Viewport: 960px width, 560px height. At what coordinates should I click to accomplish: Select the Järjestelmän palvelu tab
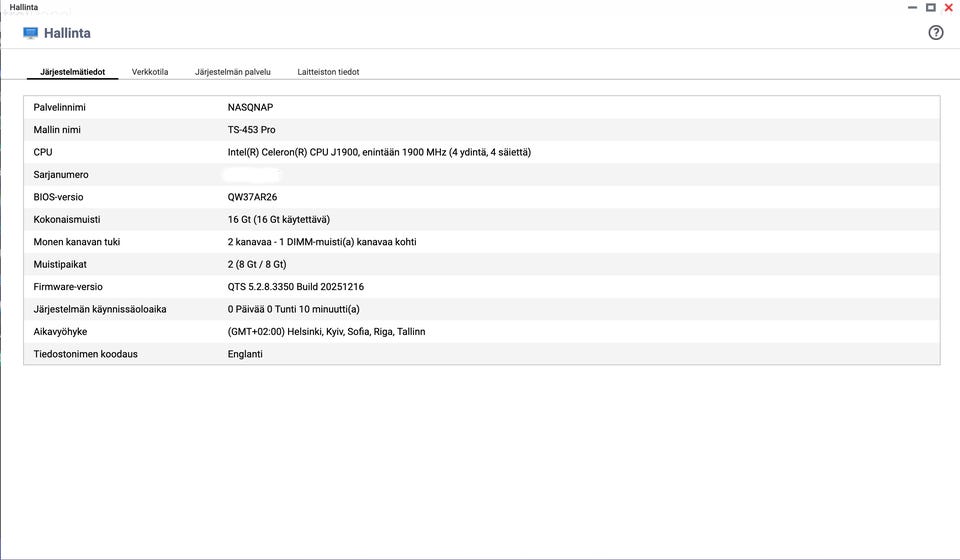(x=233, y=72)
